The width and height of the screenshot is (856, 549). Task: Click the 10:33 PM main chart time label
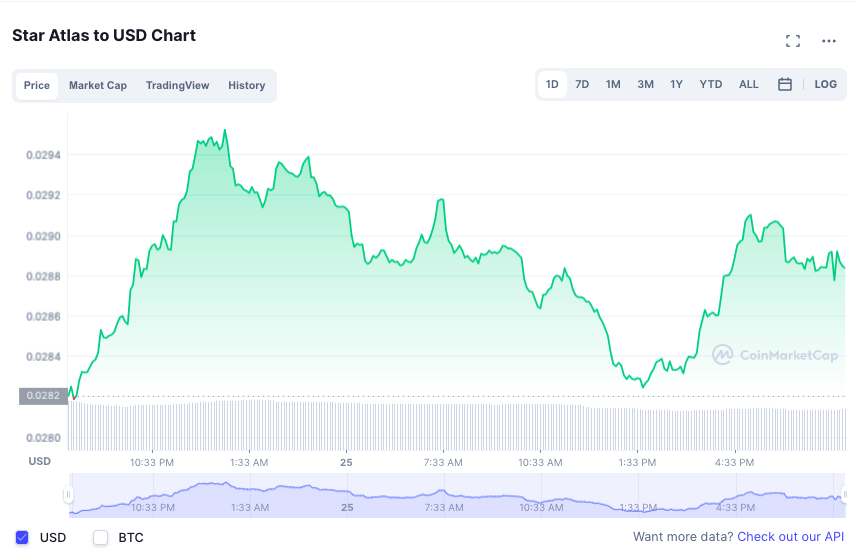[x=152, y=463]
